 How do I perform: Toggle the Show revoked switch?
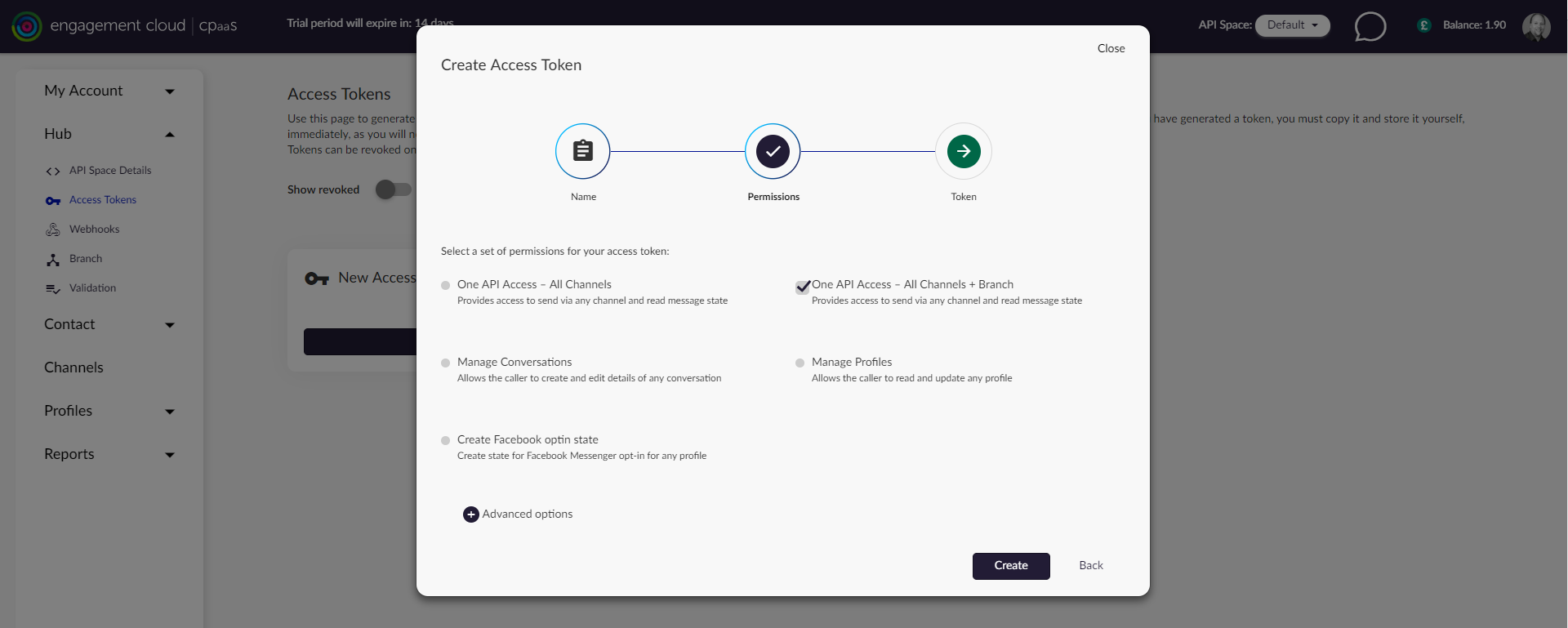(393, 189)
